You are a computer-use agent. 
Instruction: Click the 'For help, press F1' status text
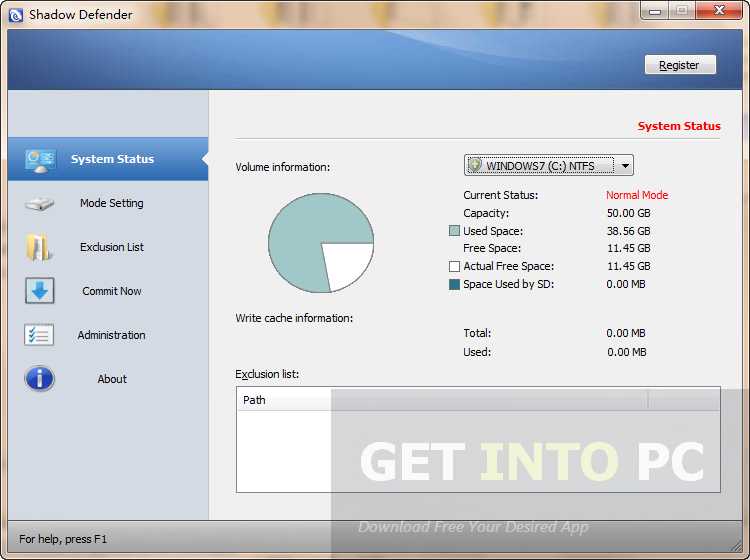point(63,539)
